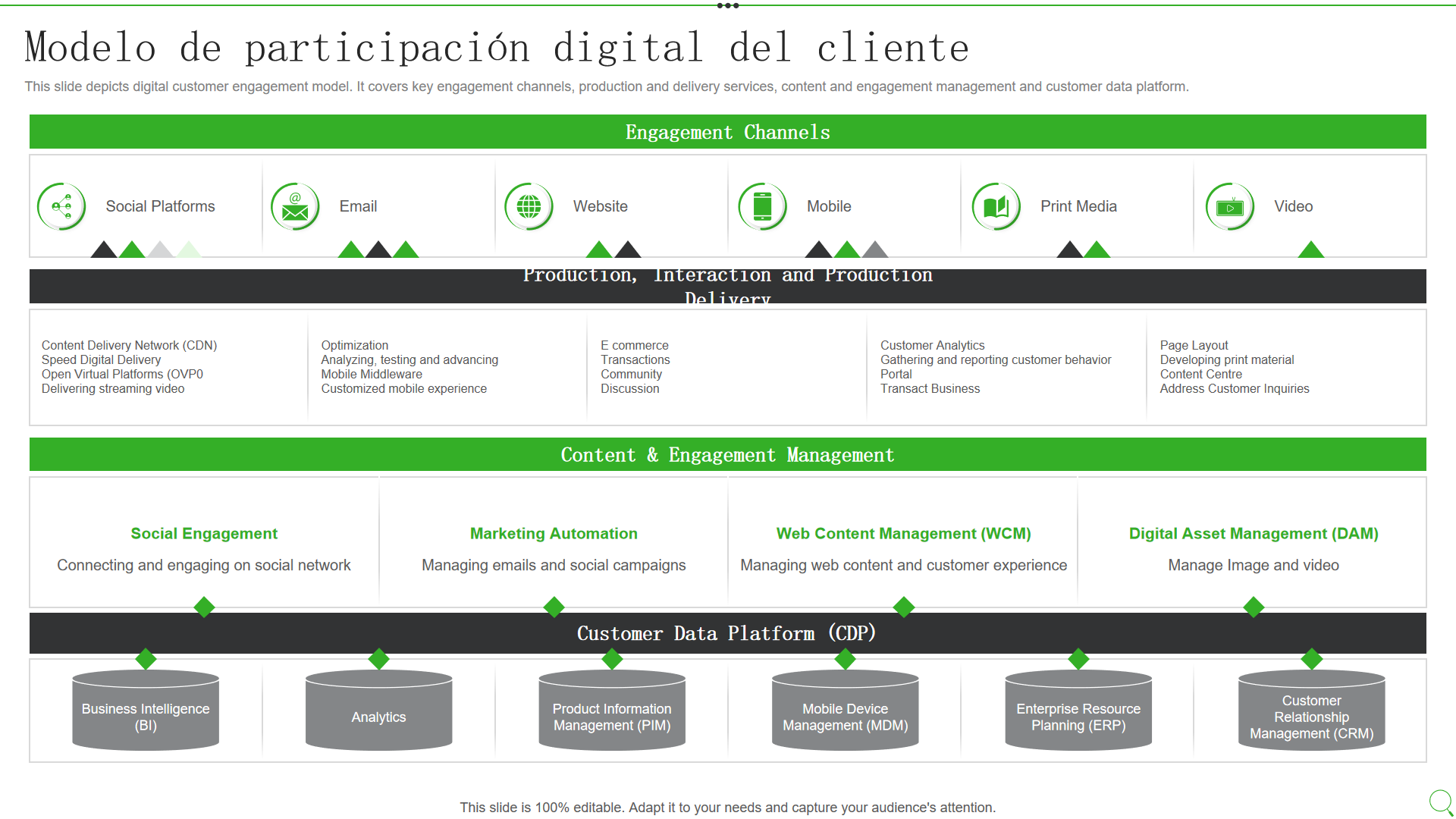Click the Social Platforms label
The width and height of the screenshot is (1456, 819).
point(160,206)
